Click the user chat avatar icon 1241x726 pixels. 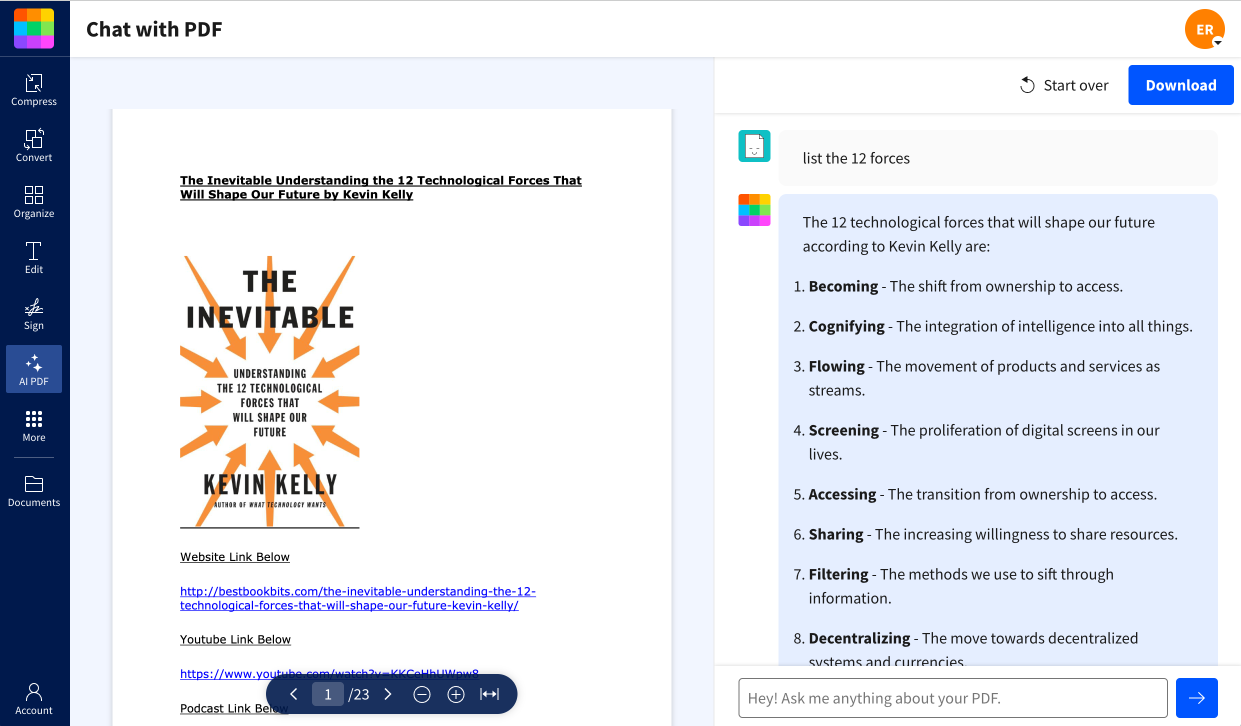tap(754, 146)
